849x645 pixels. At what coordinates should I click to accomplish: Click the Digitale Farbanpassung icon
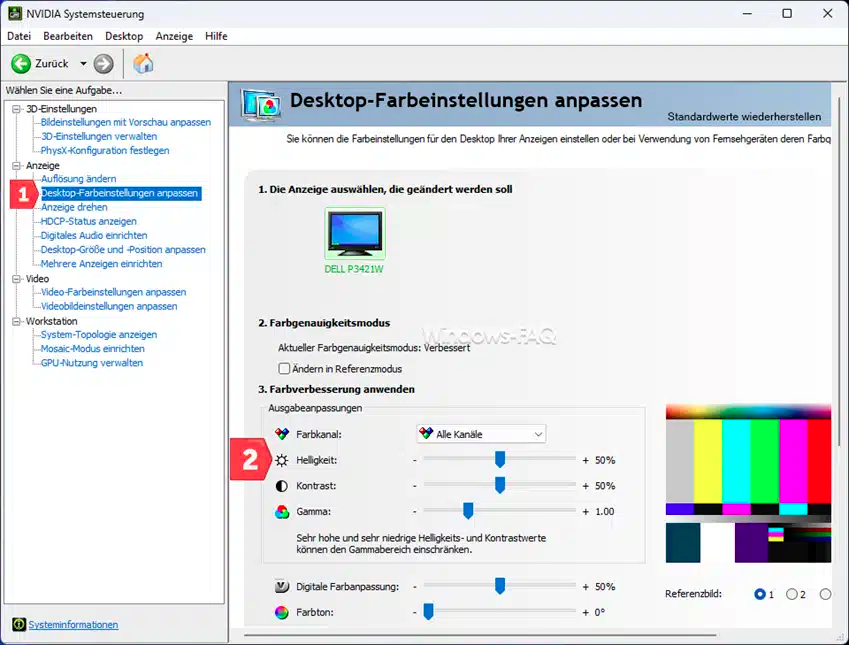282,587
